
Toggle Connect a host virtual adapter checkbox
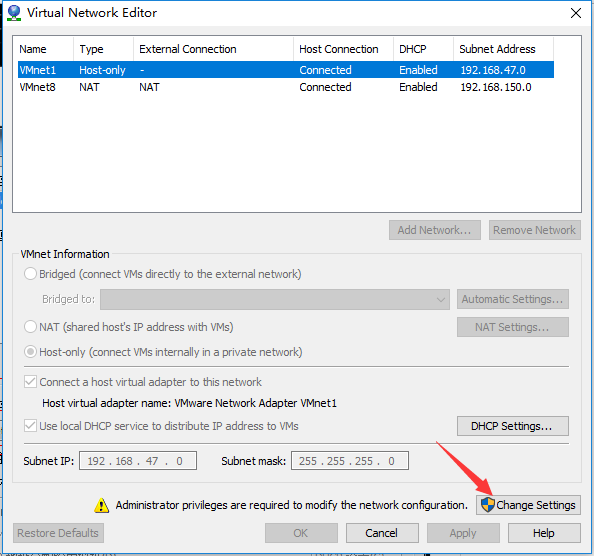tap(30, 381)
